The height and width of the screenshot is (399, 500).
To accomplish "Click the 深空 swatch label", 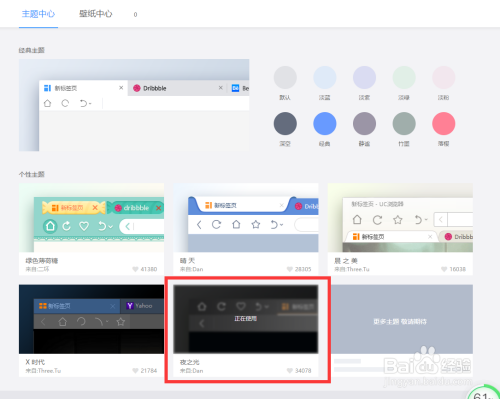I will (x=285, y=144).
